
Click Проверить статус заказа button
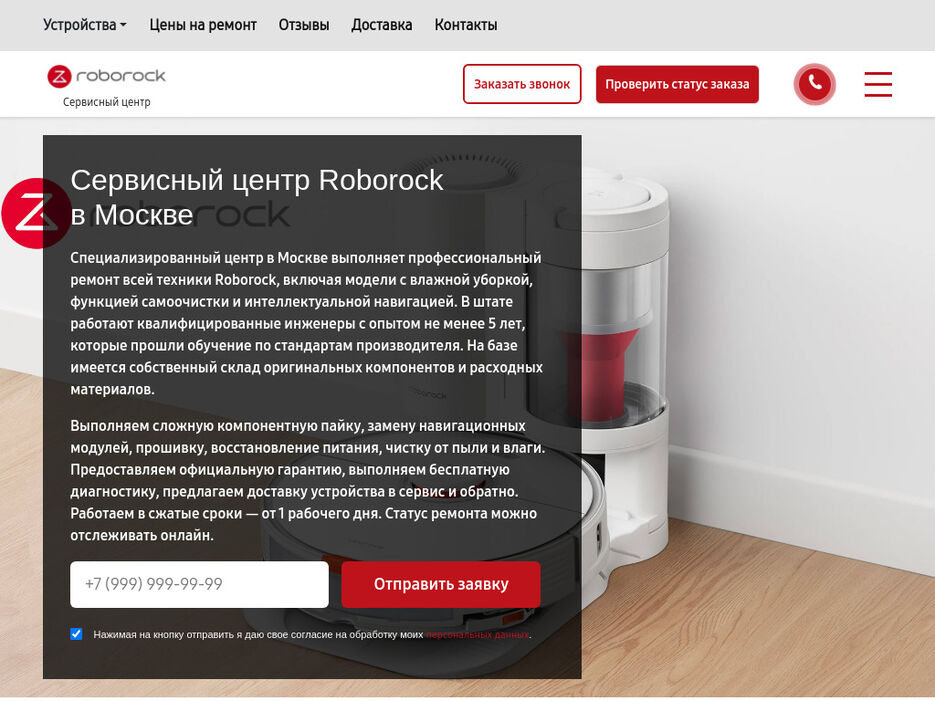click(x=677, y=84)
